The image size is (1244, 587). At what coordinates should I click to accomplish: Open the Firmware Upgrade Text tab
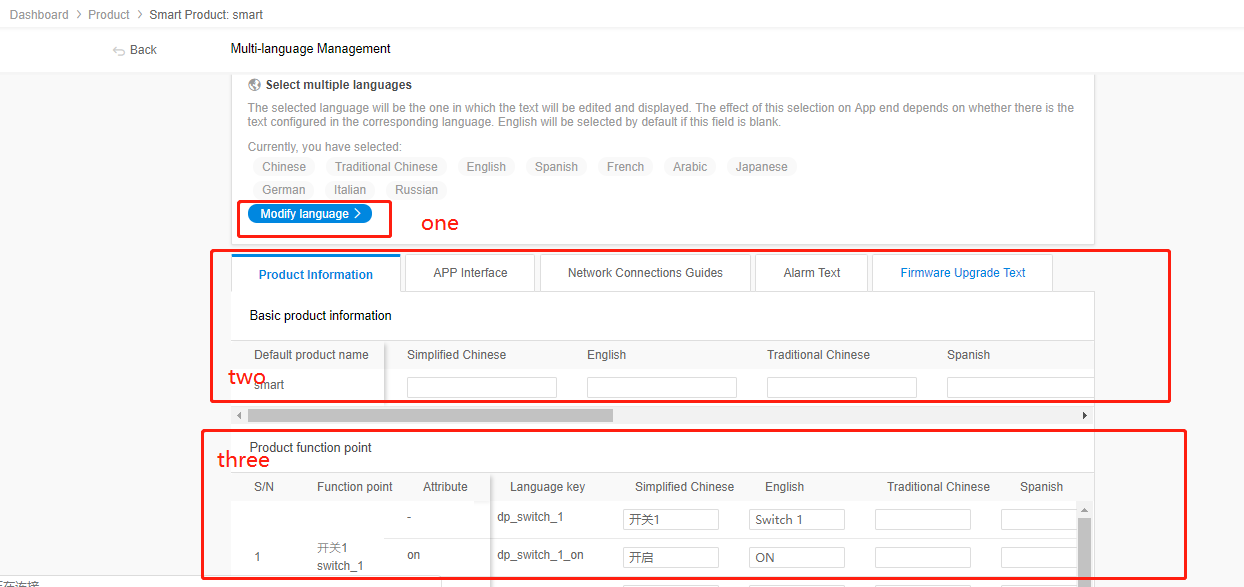pos(962,273)
